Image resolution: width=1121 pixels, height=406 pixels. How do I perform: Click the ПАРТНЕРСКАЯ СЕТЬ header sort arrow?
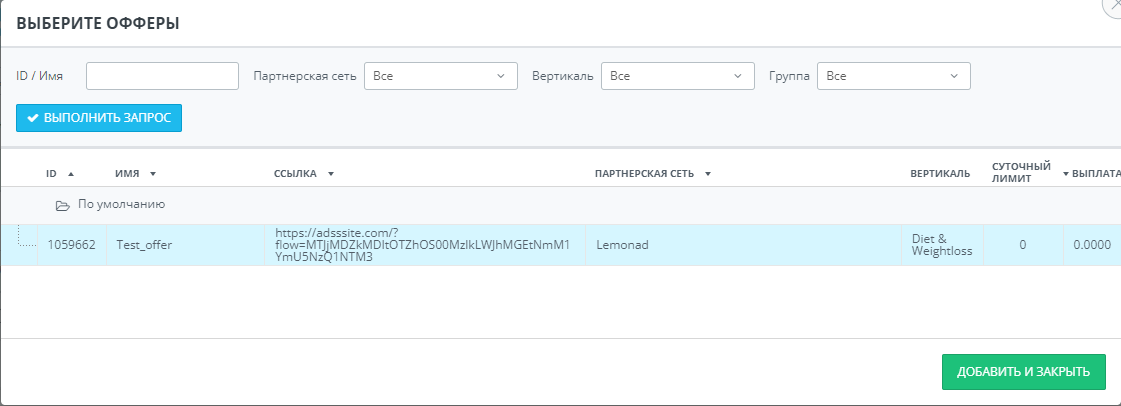pyautogui.click(x=707, y=174)
